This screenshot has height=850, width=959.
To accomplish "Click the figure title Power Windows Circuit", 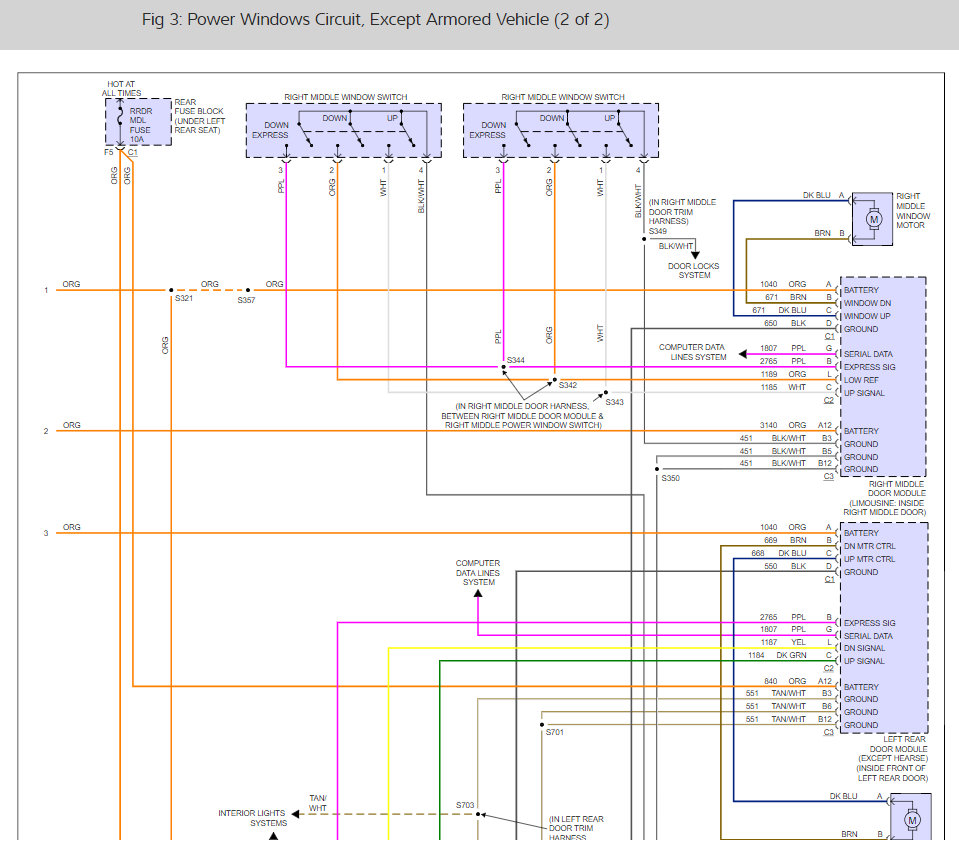I will [x=376, y=20].
